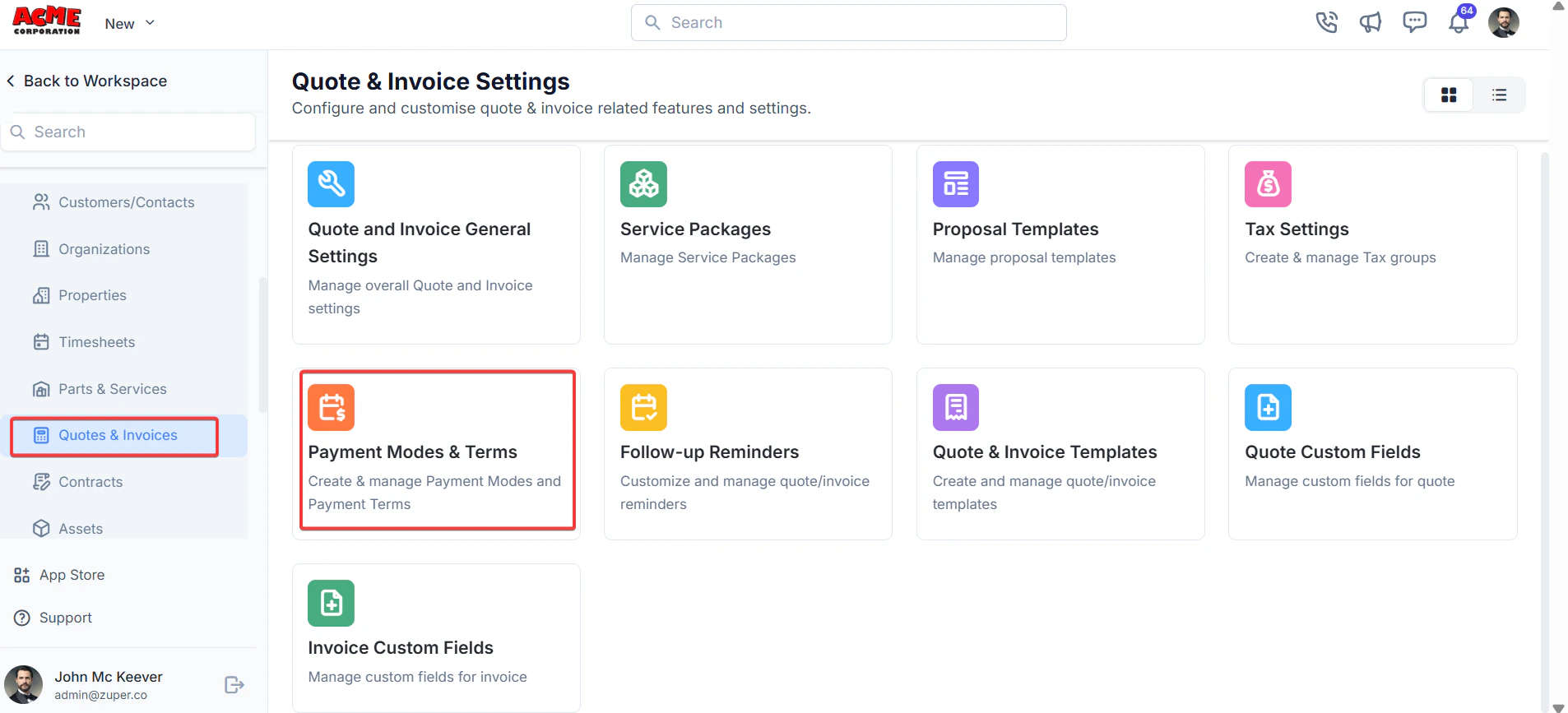Click the Contracts document icon
1568x713 pixels.
coord(41,482)
